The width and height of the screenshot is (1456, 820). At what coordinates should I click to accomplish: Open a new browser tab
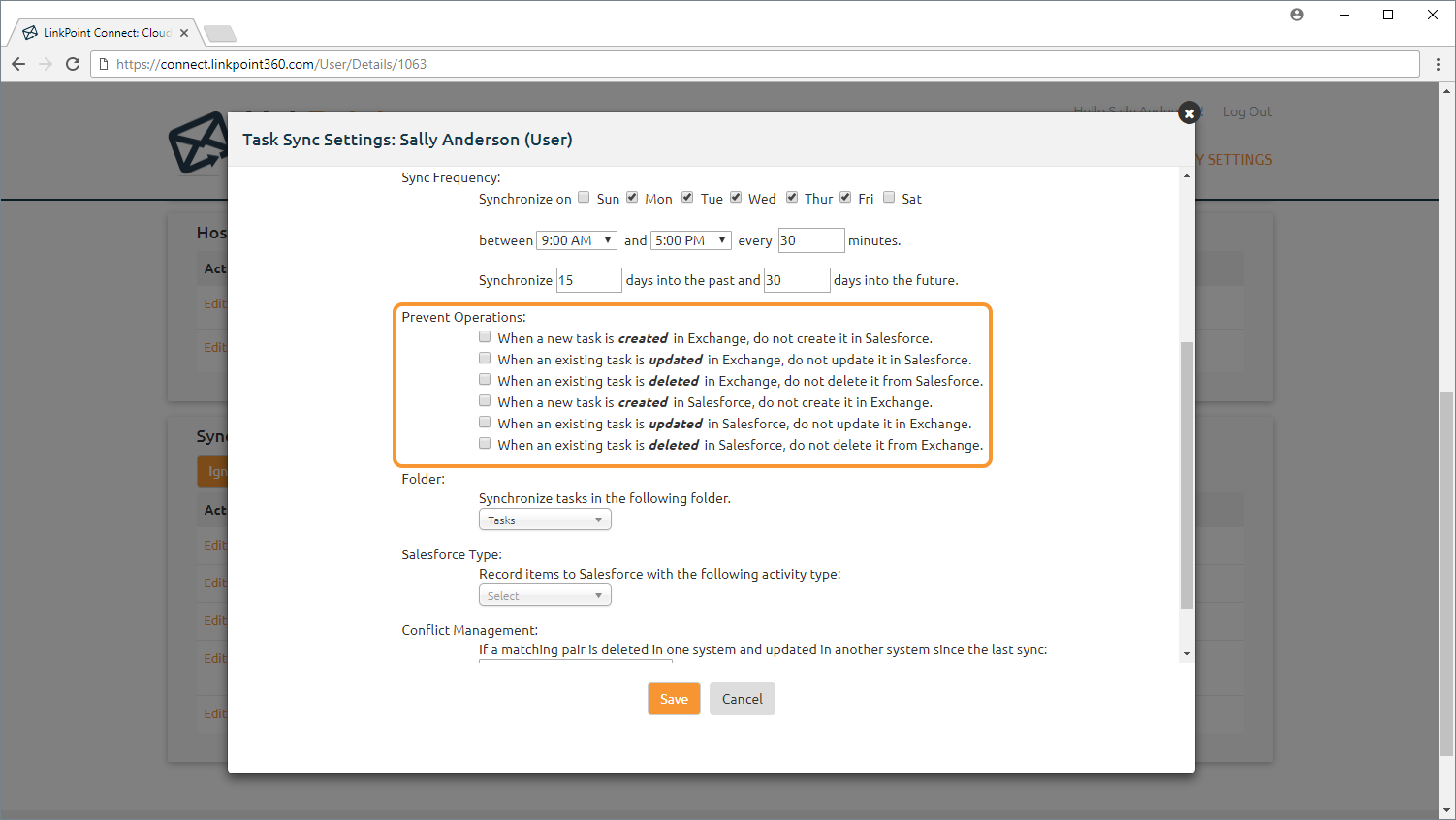[220, 34]
